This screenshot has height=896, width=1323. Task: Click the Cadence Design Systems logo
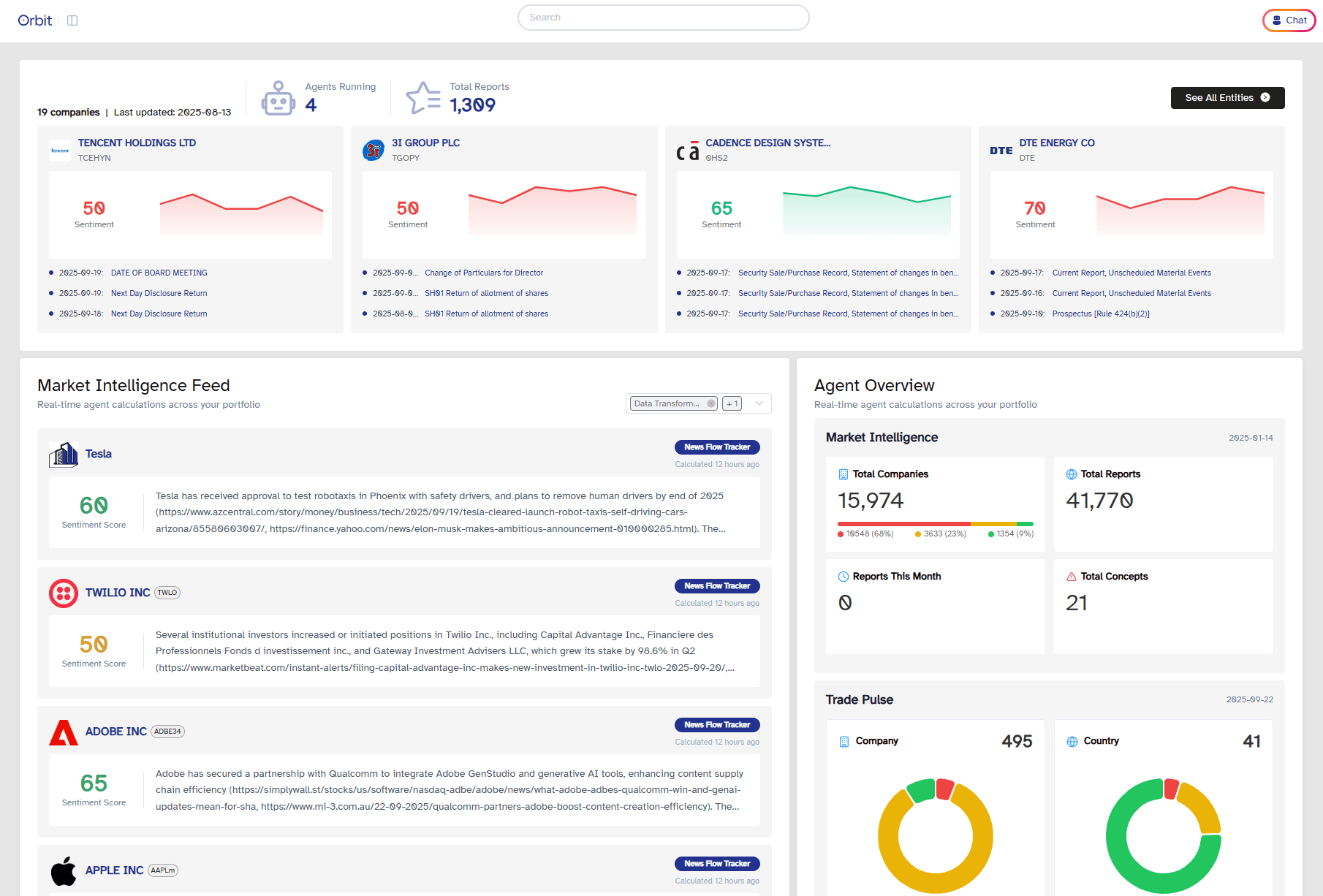point(687,151)
